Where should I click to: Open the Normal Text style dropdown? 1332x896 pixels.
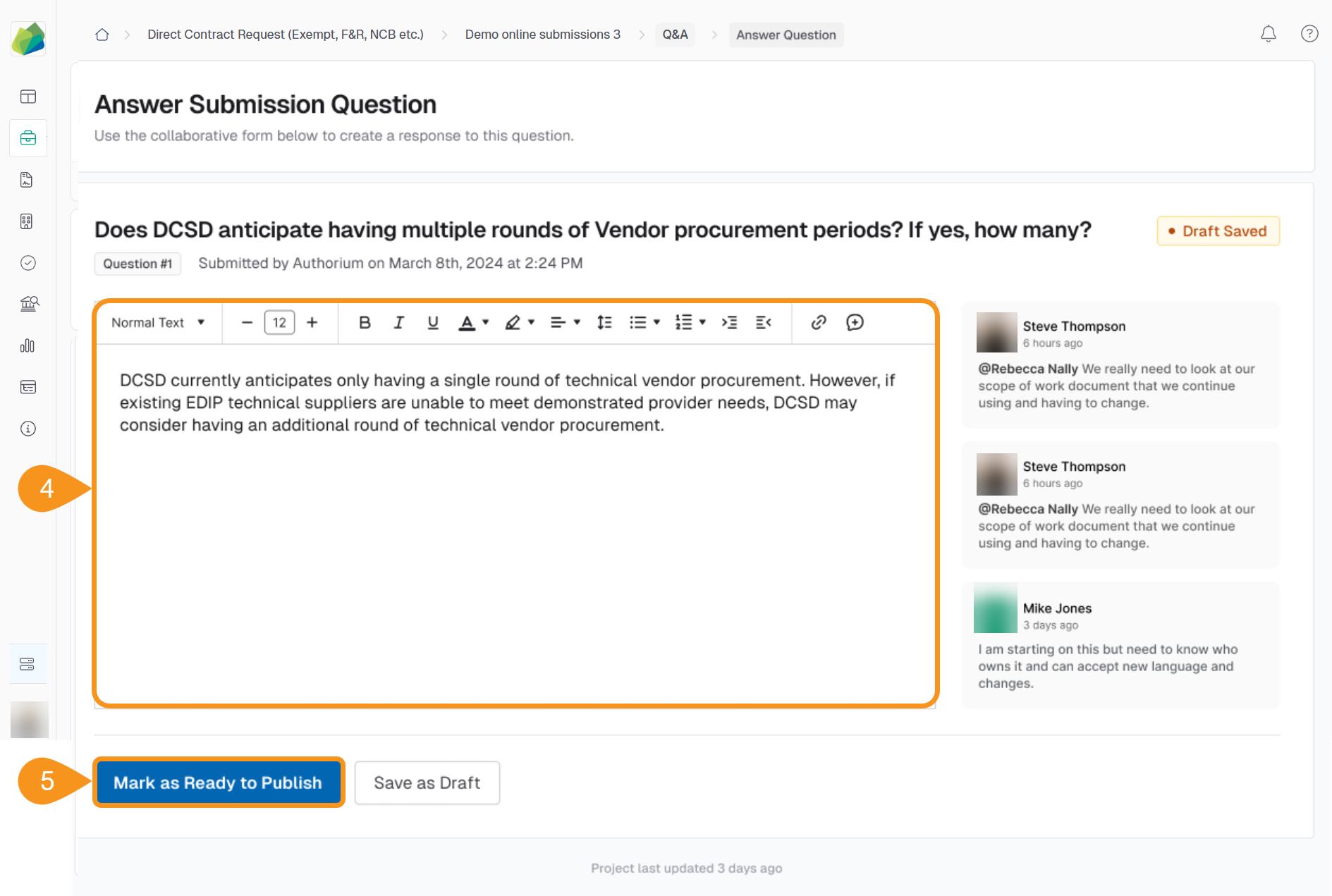click(156, 322)
